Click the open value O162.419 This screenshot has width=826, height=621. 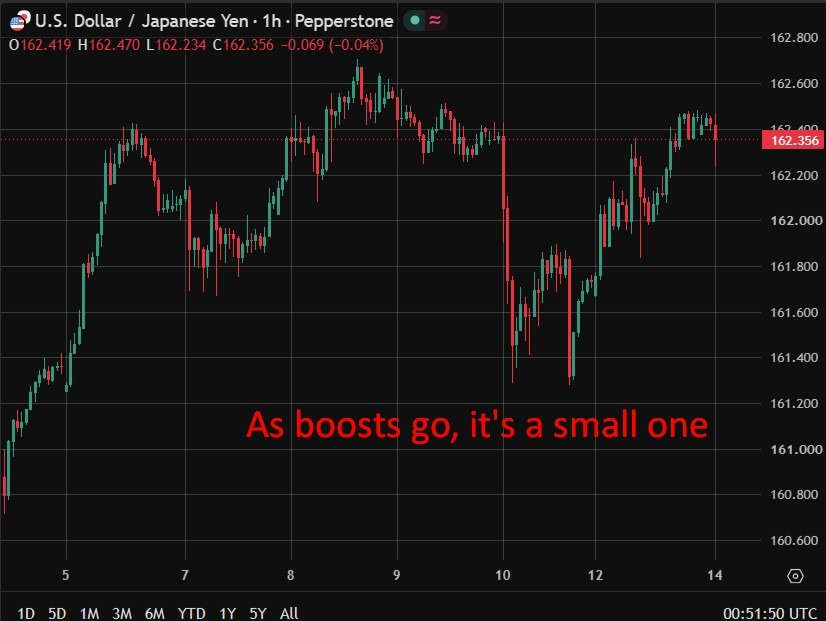click(40, 45)
